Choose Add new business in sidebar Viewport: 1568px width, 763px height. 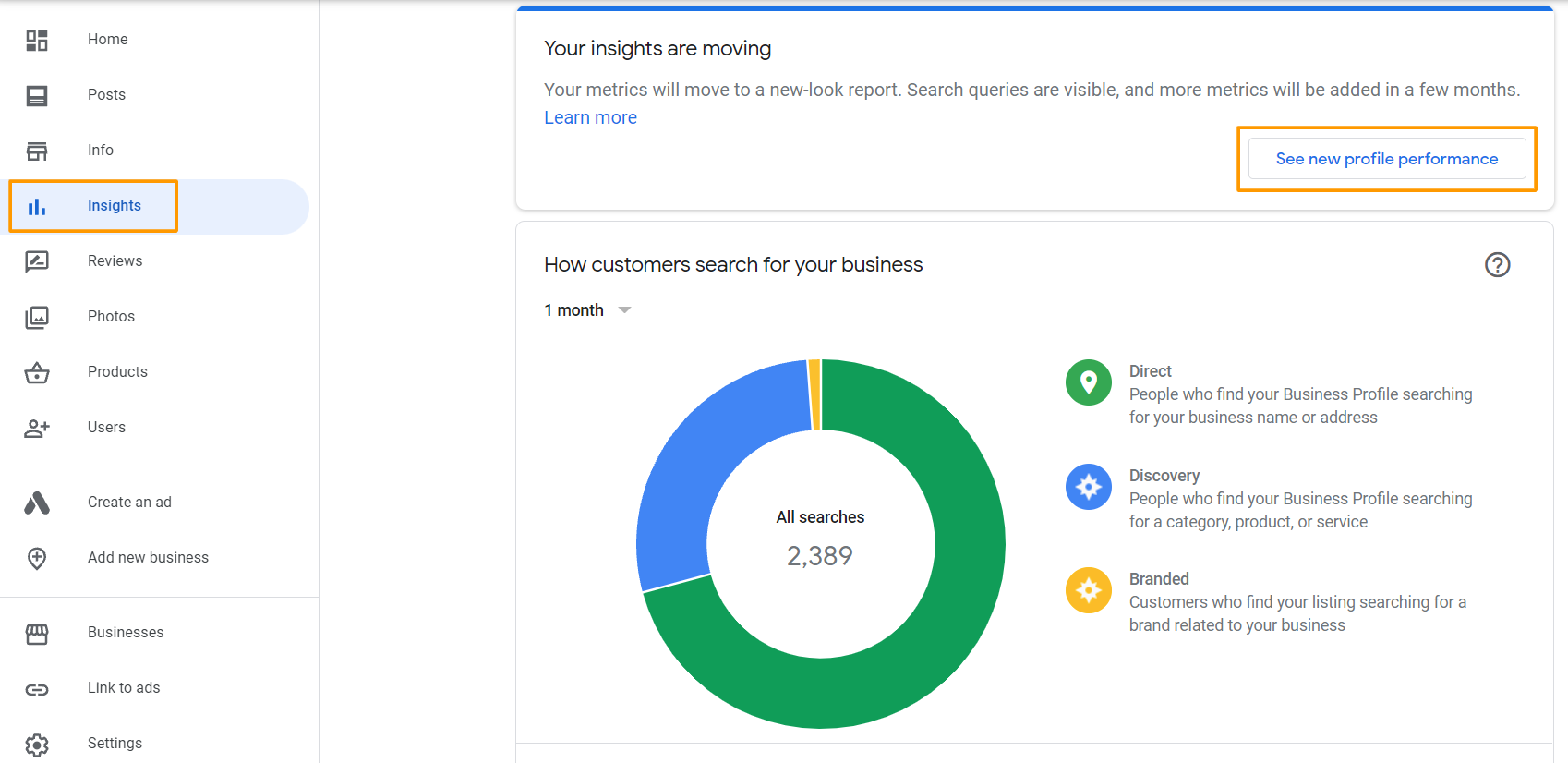148,558
